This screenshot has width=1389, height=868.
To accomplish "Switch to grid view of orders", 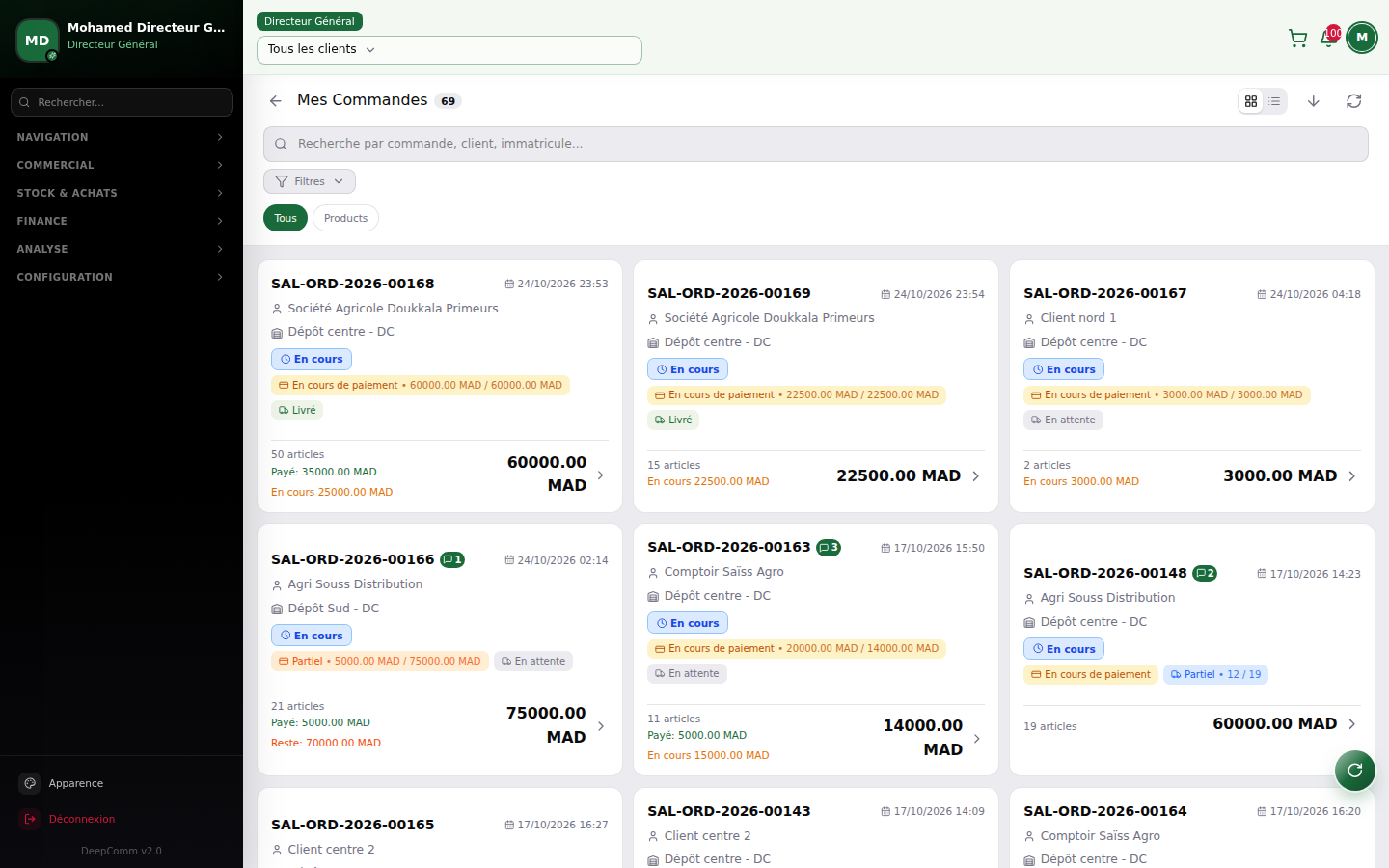I will click(x=1251, y=101).
